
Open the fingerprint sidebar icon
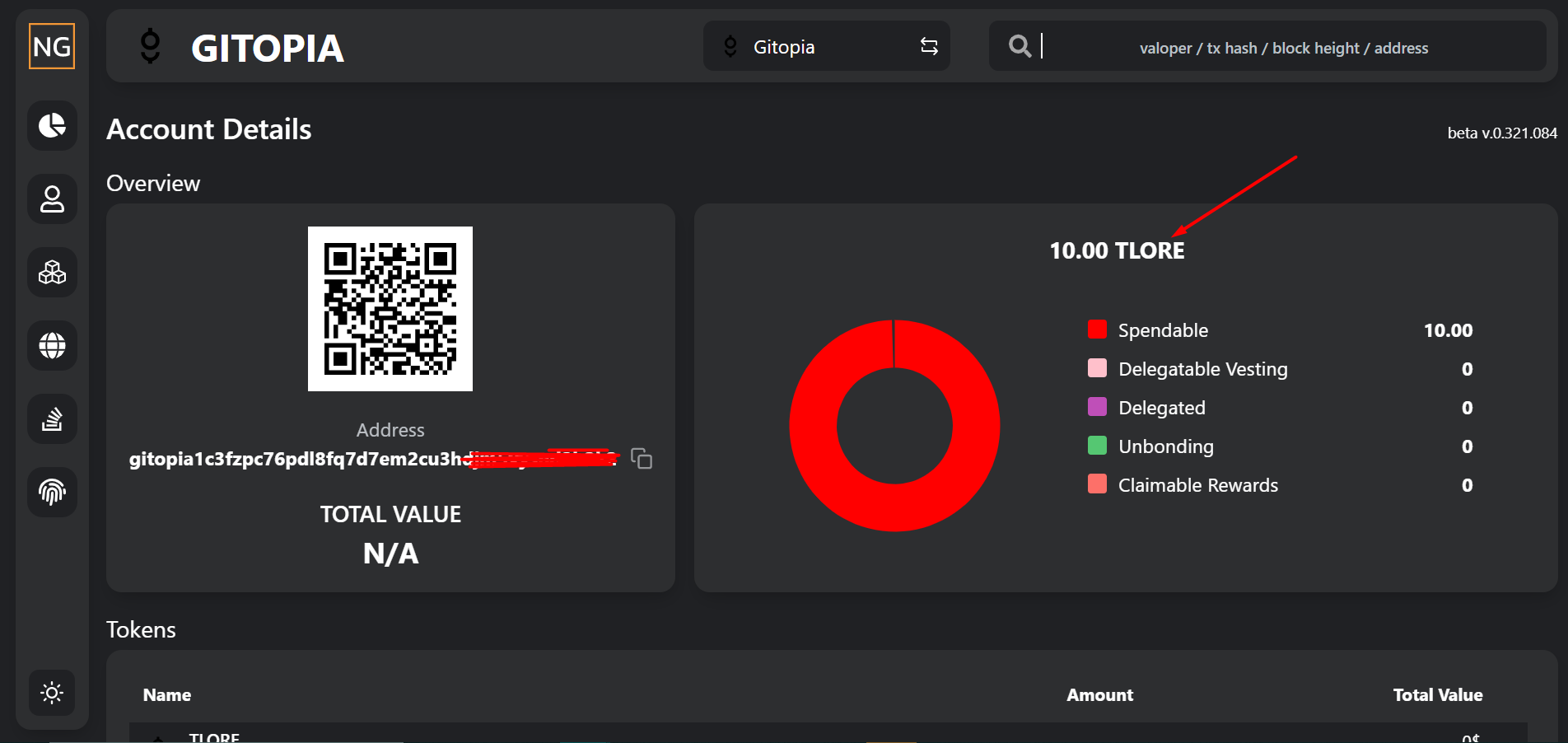point(52,492)
